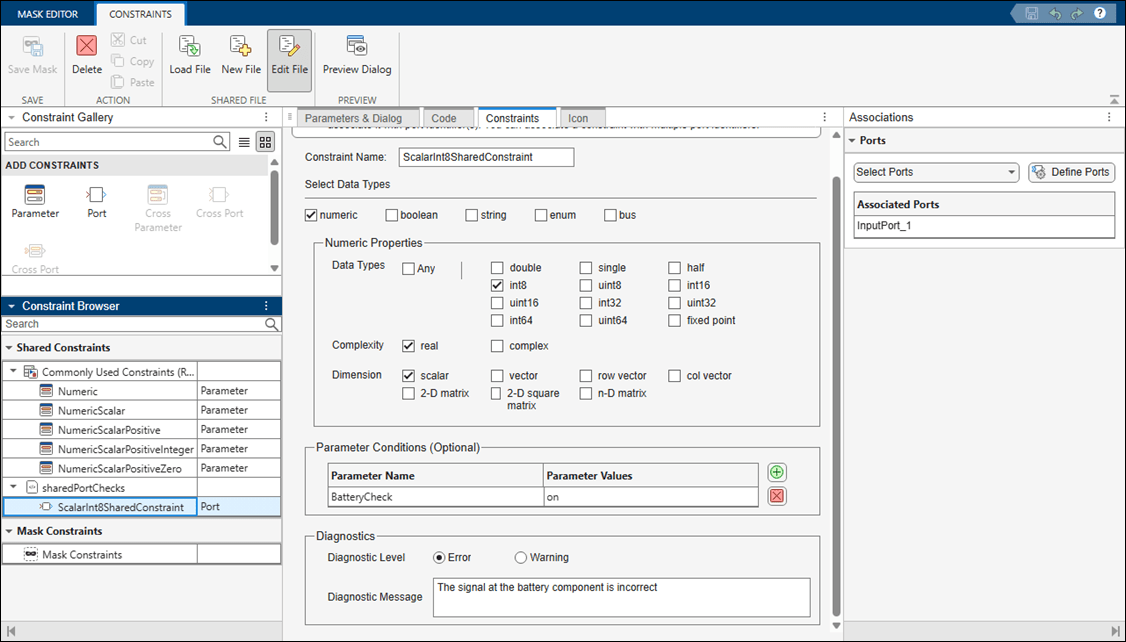The image size is (1126, 642).
Task: Switch to the Parameters & Dialog tab
Action: [353, 118]
